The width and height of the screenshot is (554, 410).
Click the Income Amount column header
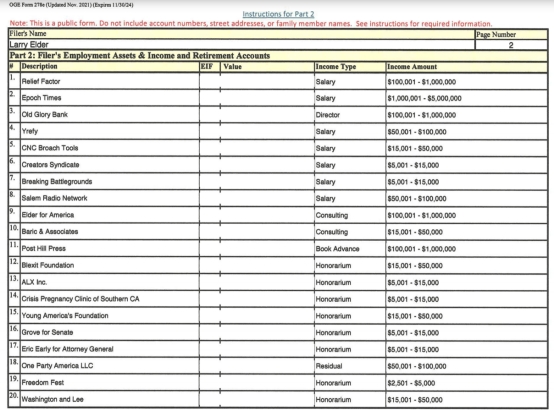467,66
